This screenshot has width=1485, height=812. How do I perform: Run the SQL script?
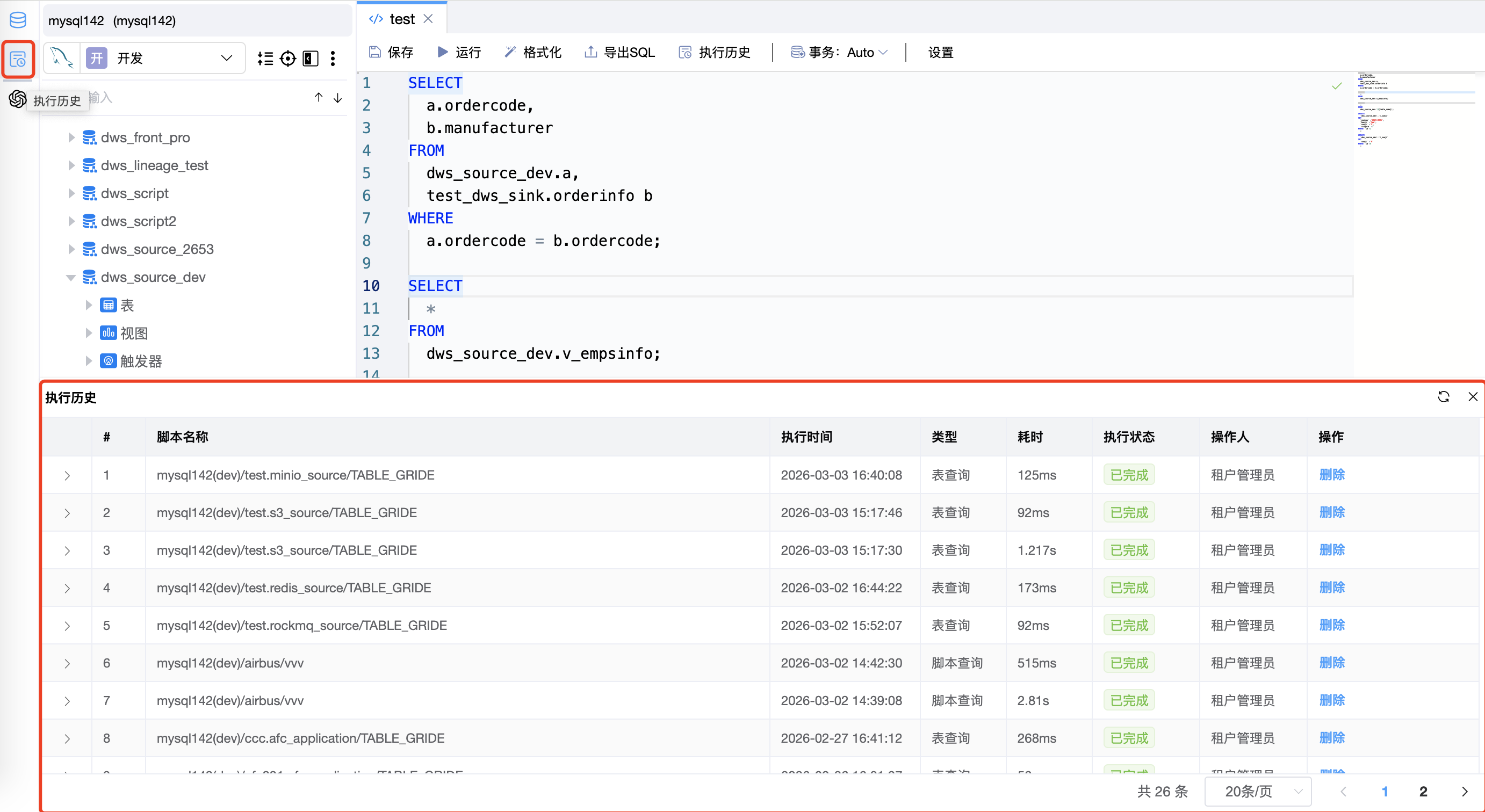point(459,52)
